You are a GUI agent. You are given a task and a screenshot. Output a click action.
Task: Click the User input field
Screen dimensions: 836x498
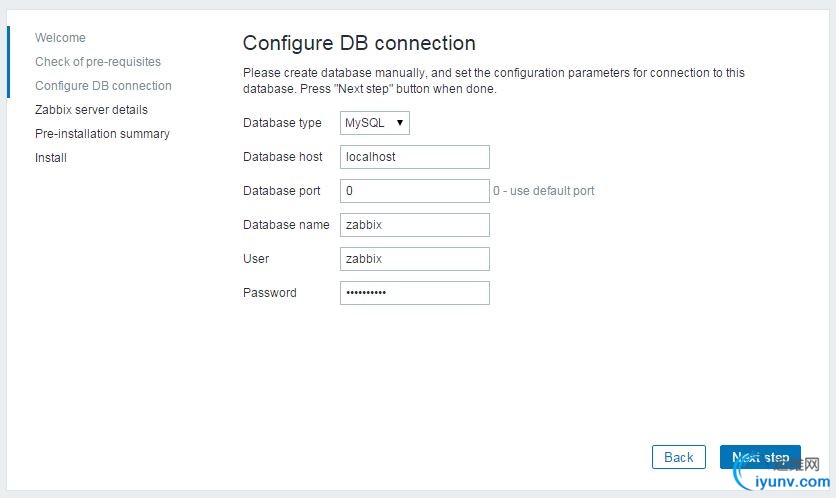[414, 259]
